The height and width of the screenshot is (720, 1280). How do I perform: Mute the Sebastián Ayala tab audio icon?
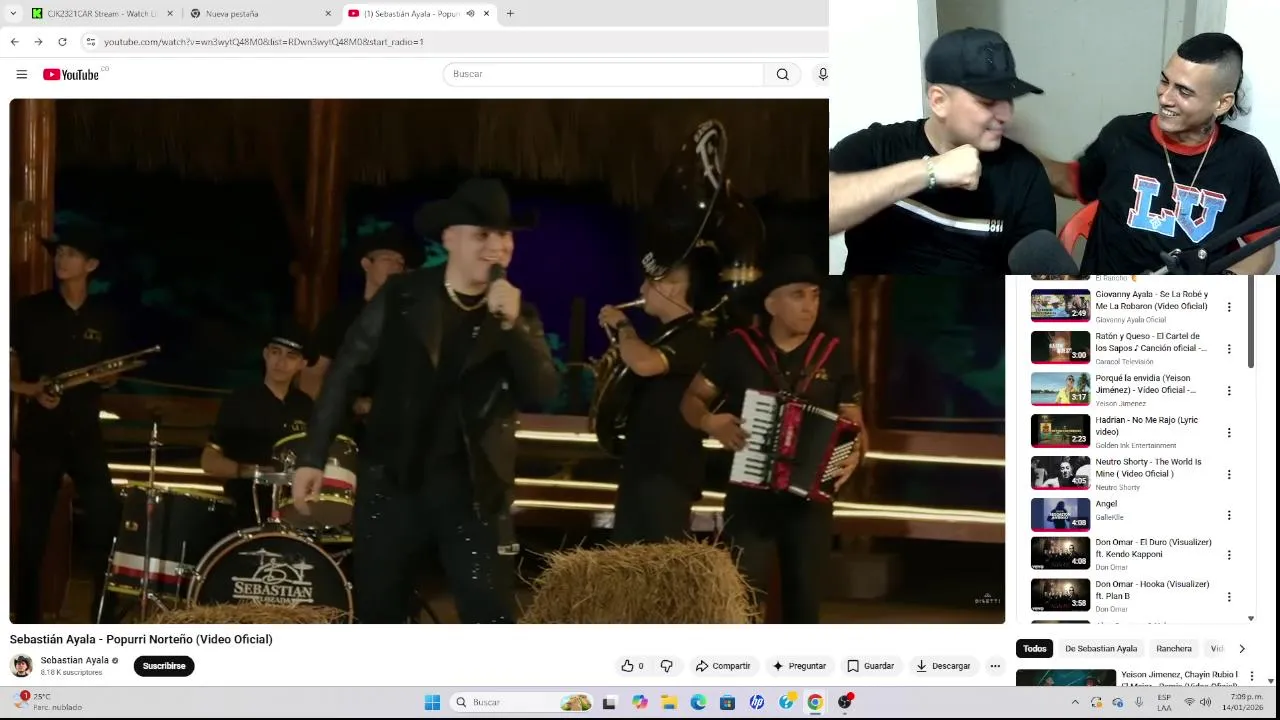pos(471,13)
